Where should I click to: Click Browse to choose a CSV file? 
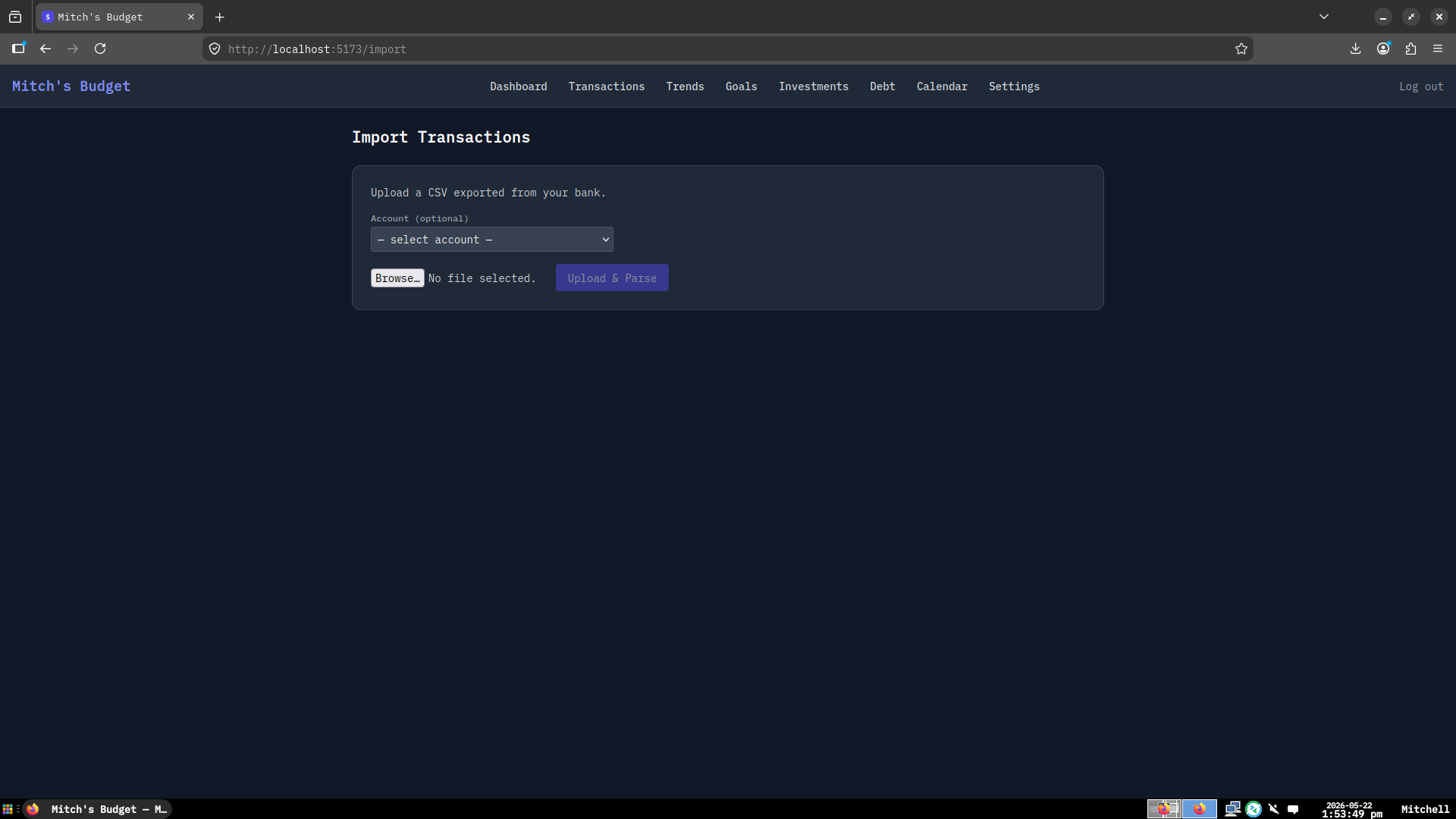pyautogui.click(x=397, y=278)
